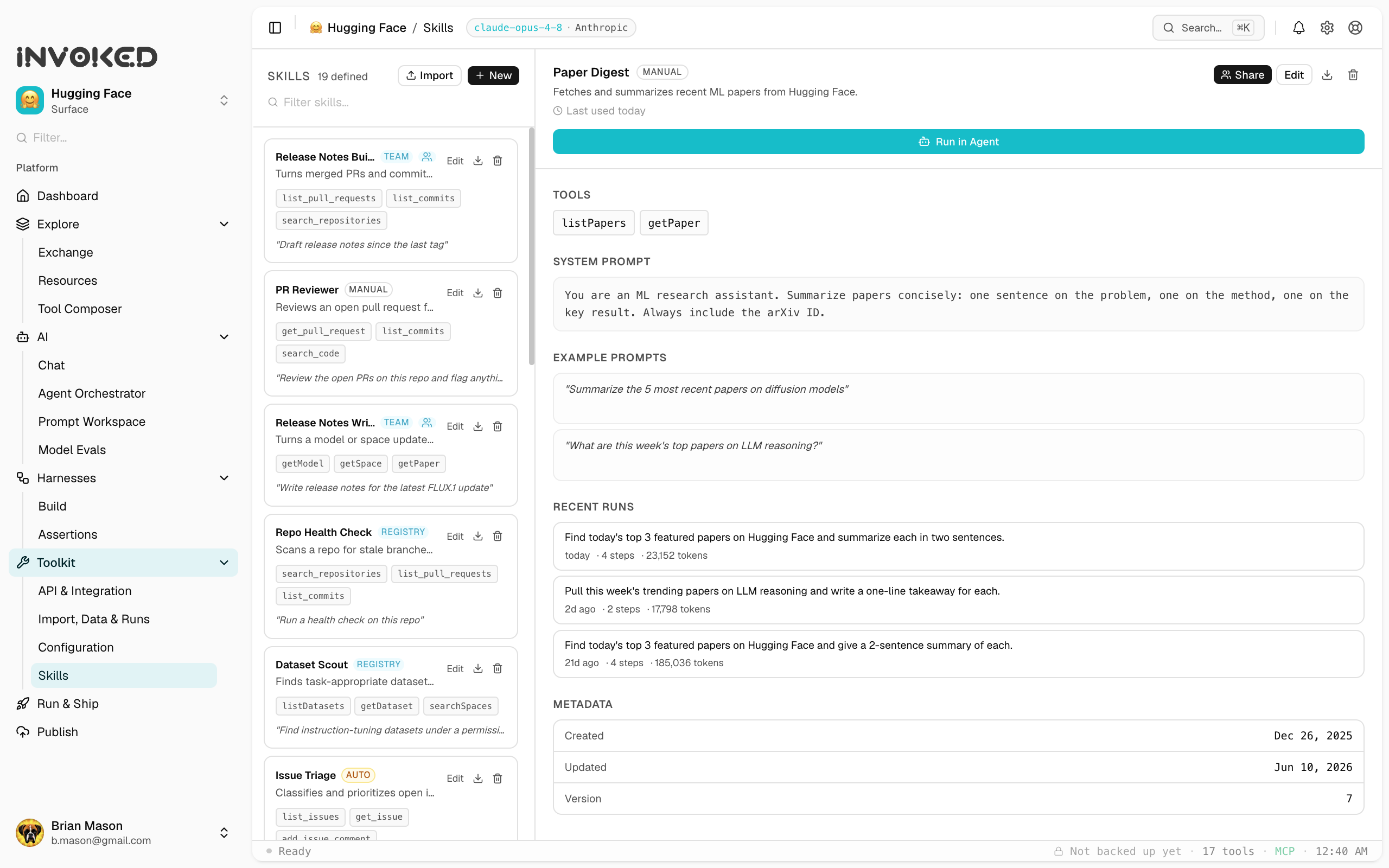The image size is (1389, 868).
Task: Click the Dashboard home icon
Action: tap(23, 196)
